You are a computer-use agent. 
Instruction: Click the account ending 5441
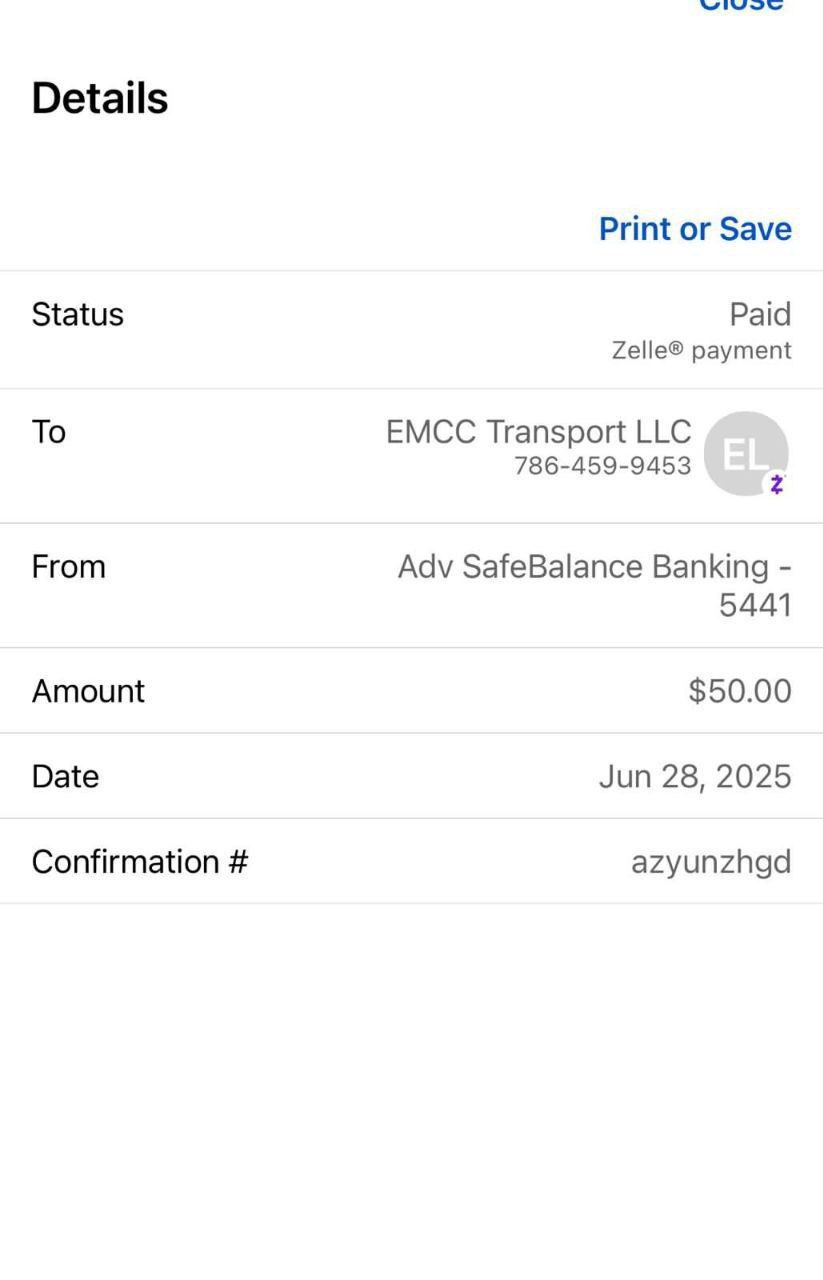(755, 605)
